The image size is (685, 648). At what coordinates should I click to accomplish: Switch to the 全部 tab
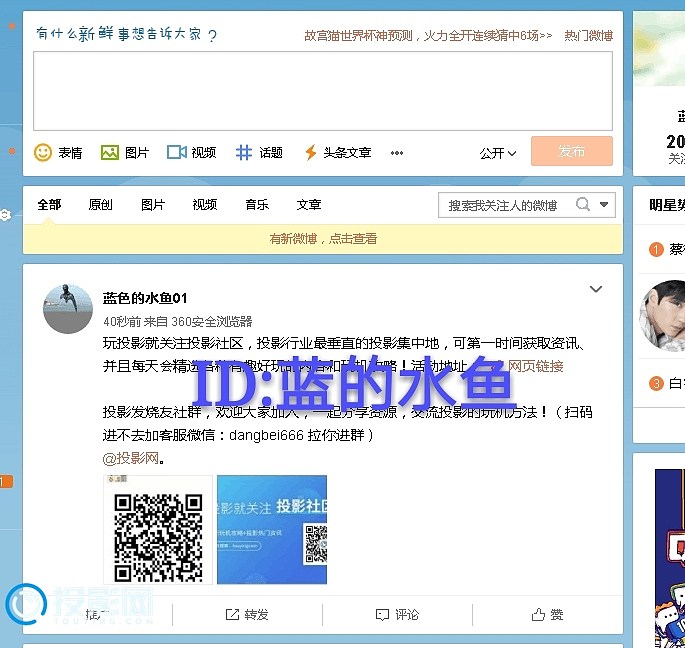[x=49, y=204]
